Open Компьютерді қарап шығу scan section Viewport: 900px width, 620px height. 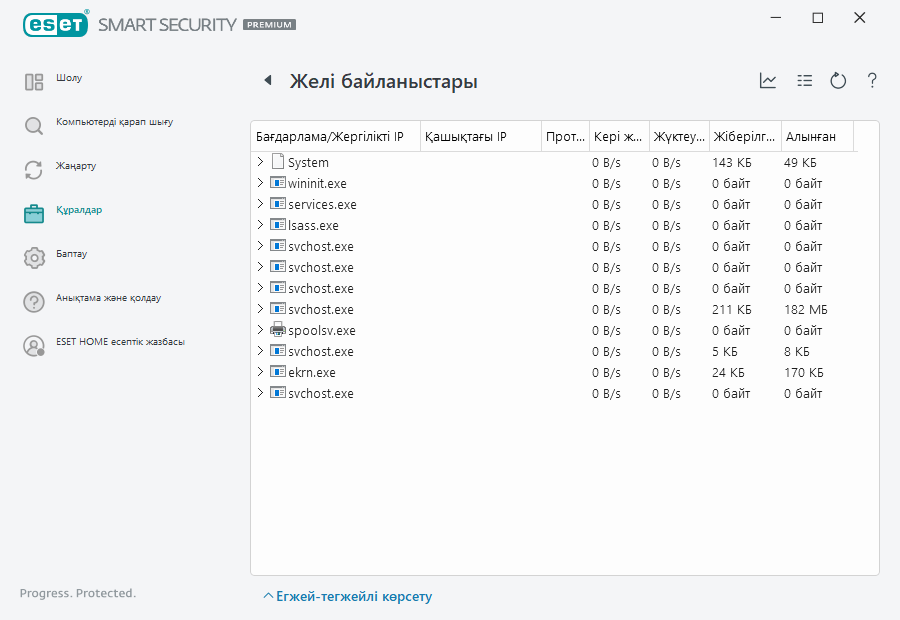tap(114, 122)
